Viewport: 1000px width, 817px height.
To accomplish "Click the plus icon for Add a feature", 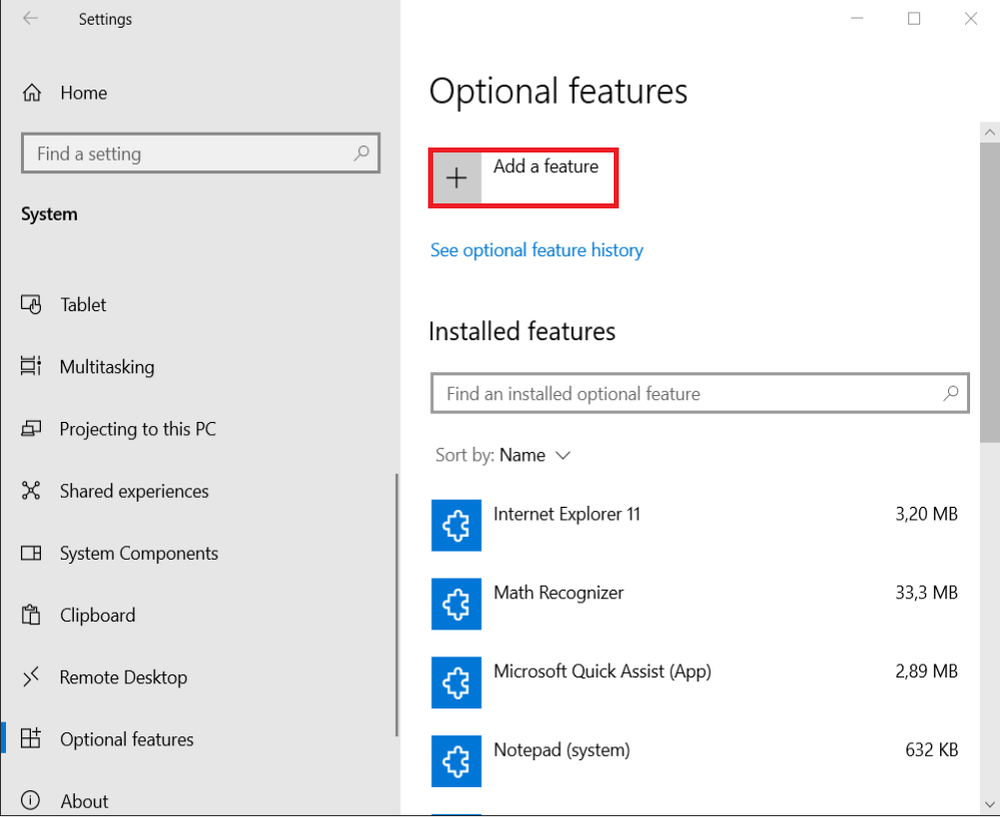I will (457, 178).
